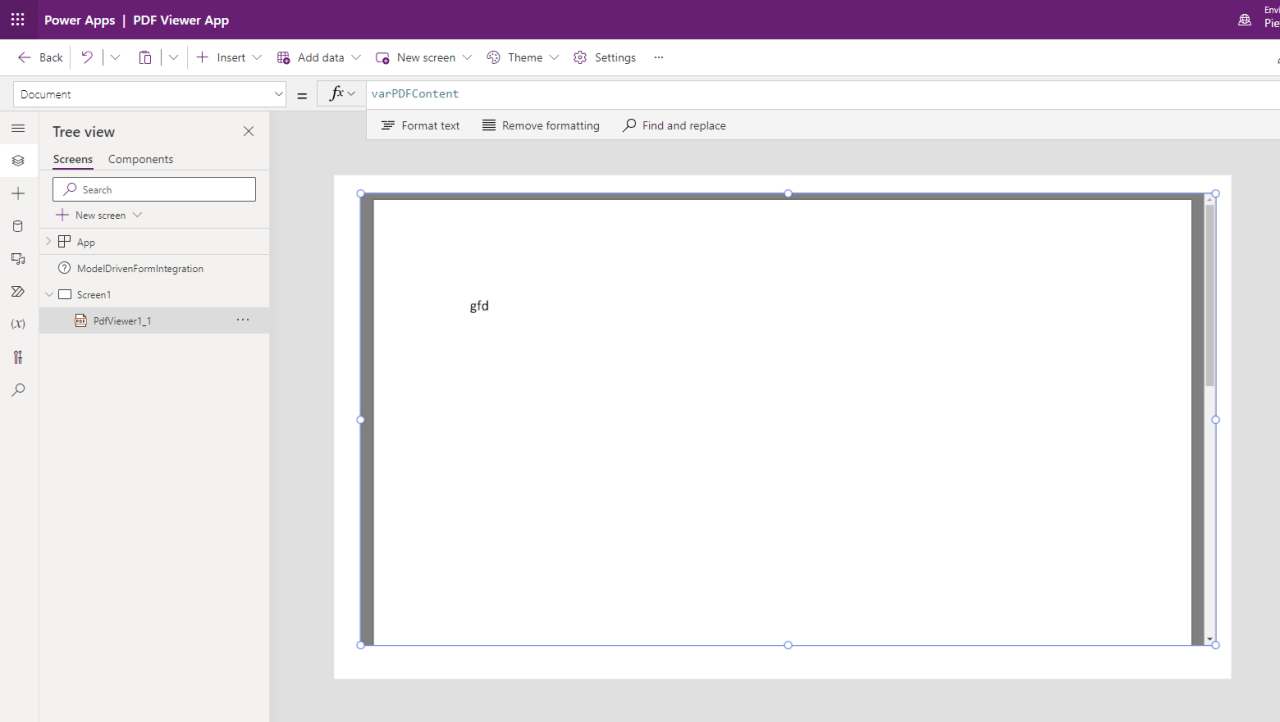Screen dimensions: 1280x722
Task: Open the Power Automate panel icon
Action: 18,291
